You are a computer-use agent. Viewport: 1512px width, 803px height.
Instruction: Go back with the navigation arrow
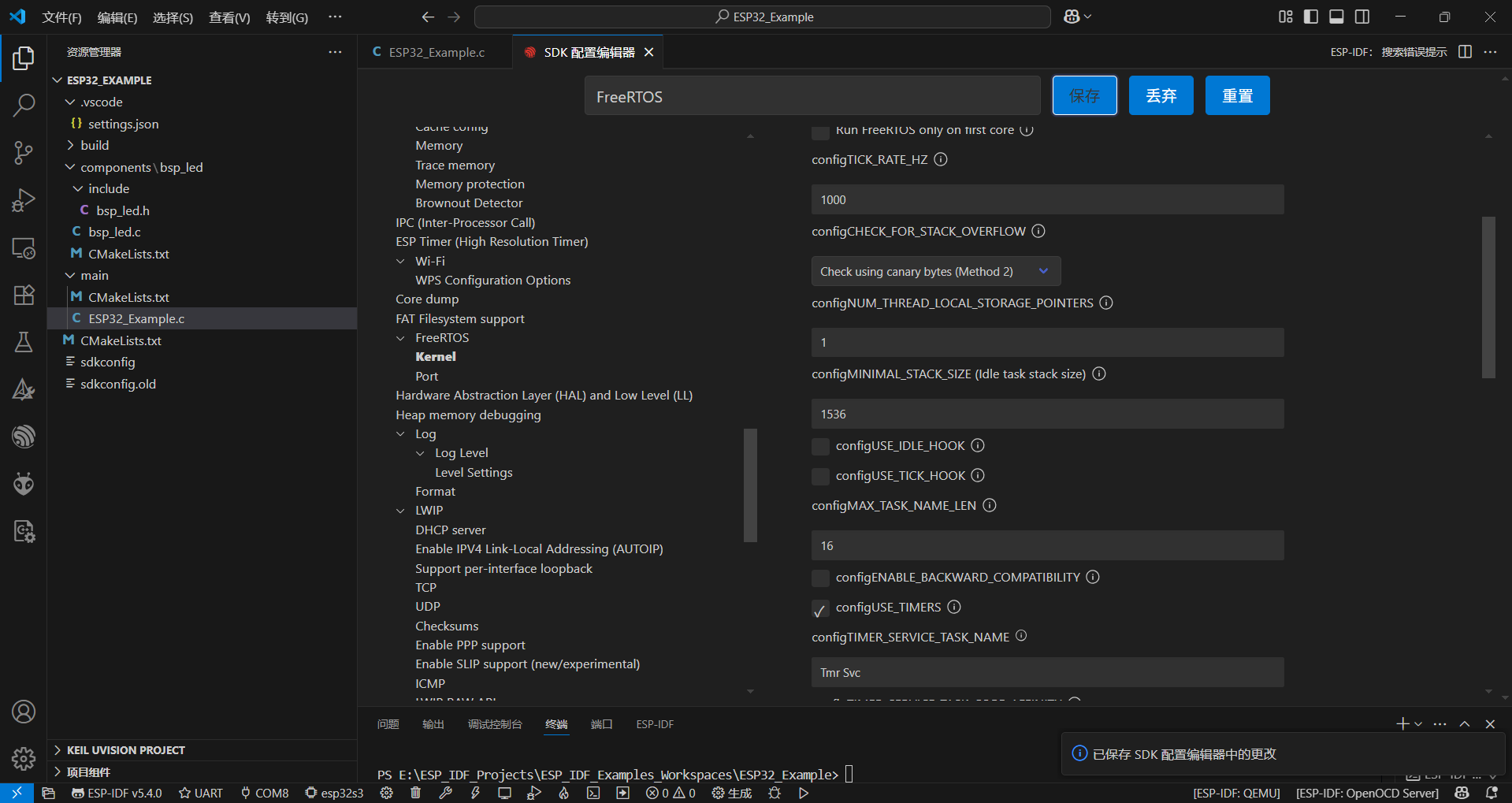click(x=428, y=17)
